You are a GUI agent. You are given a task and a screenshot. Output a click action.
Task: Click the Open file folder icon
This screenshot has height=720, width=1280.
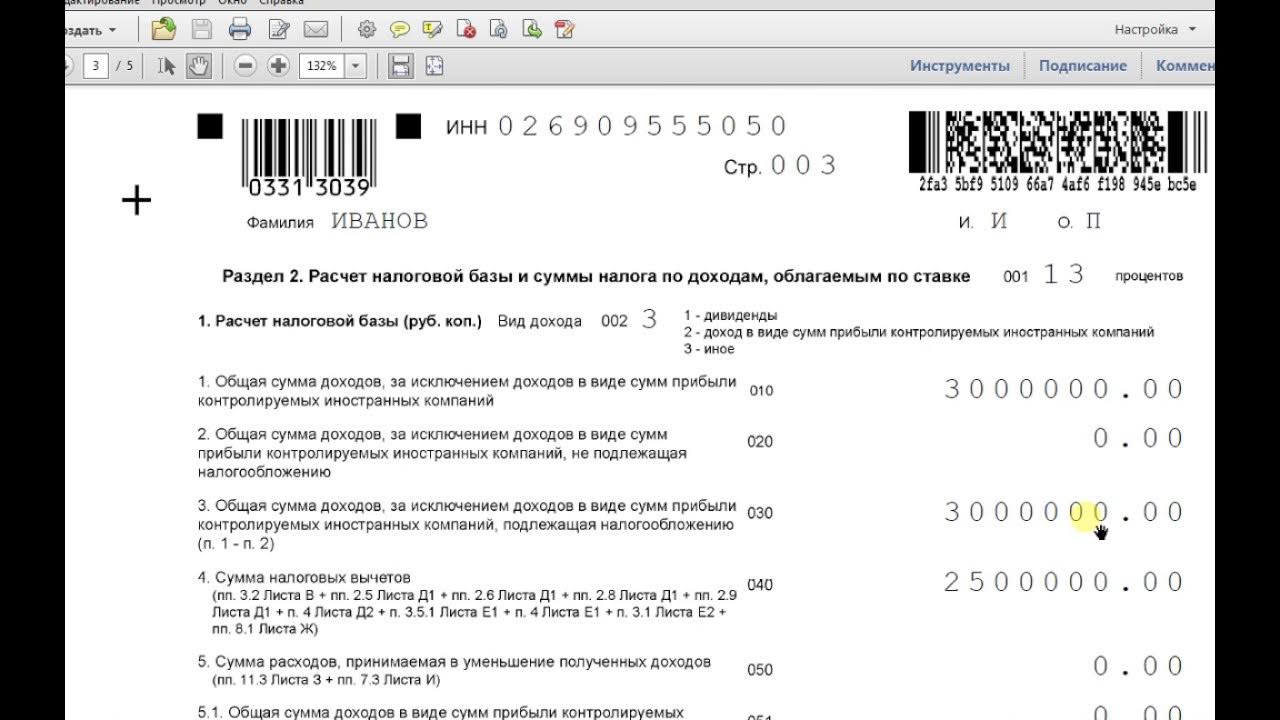tap(163, 29)
